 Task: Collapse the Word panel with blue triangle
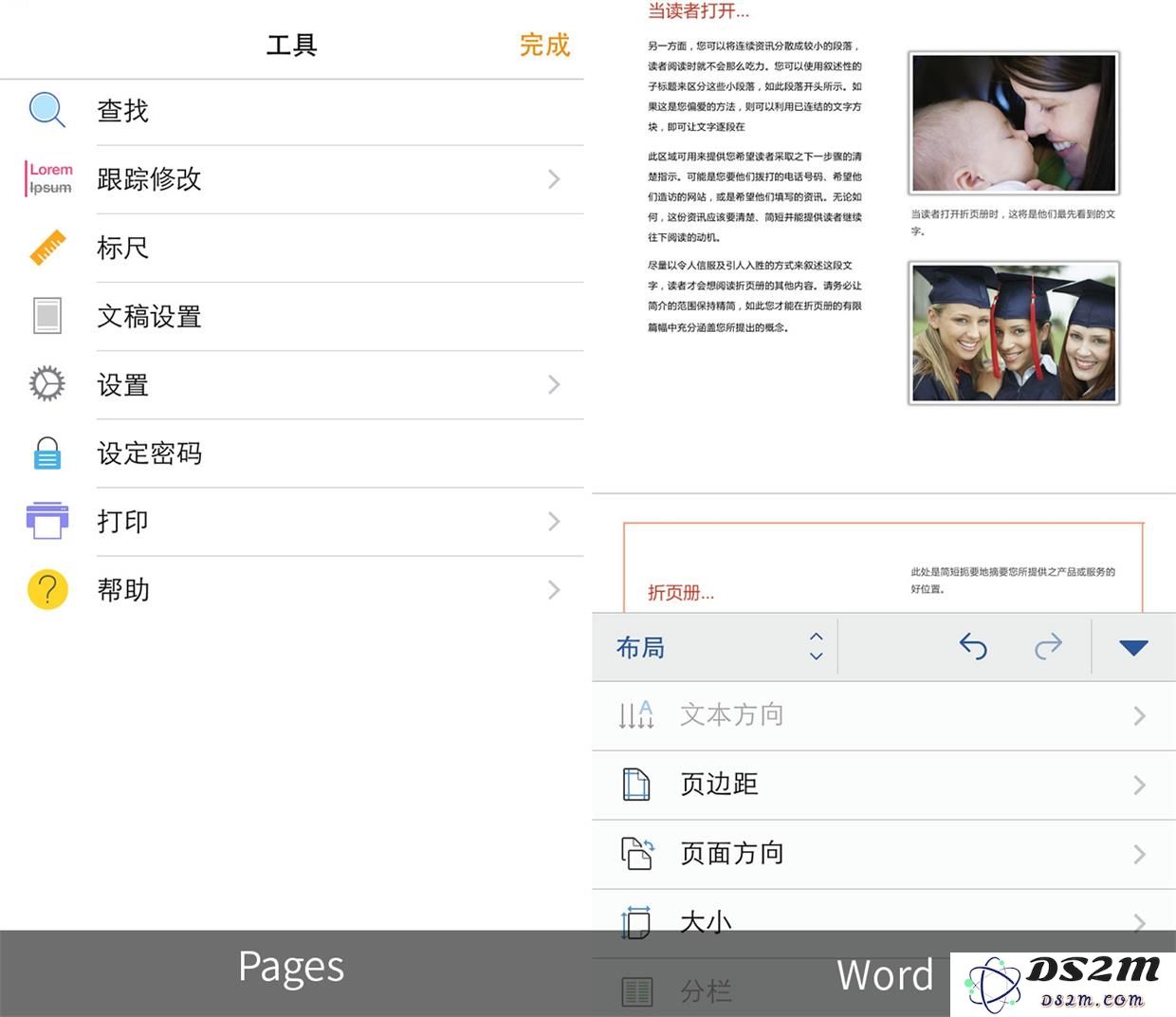pos(1133,648)
